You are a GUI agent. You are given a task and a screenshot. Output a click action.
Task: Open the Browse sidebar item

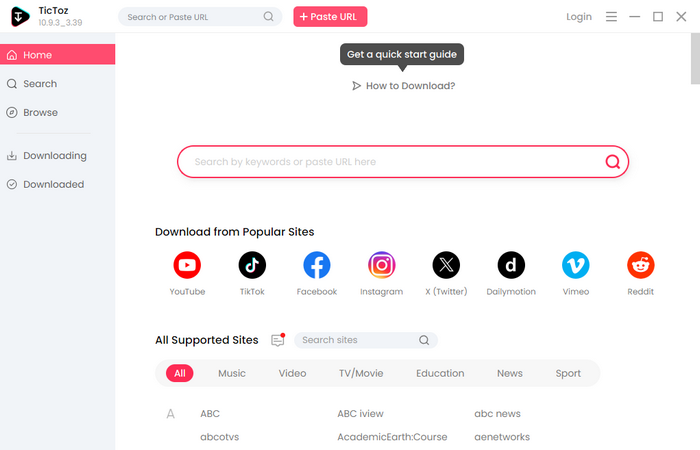41,113
